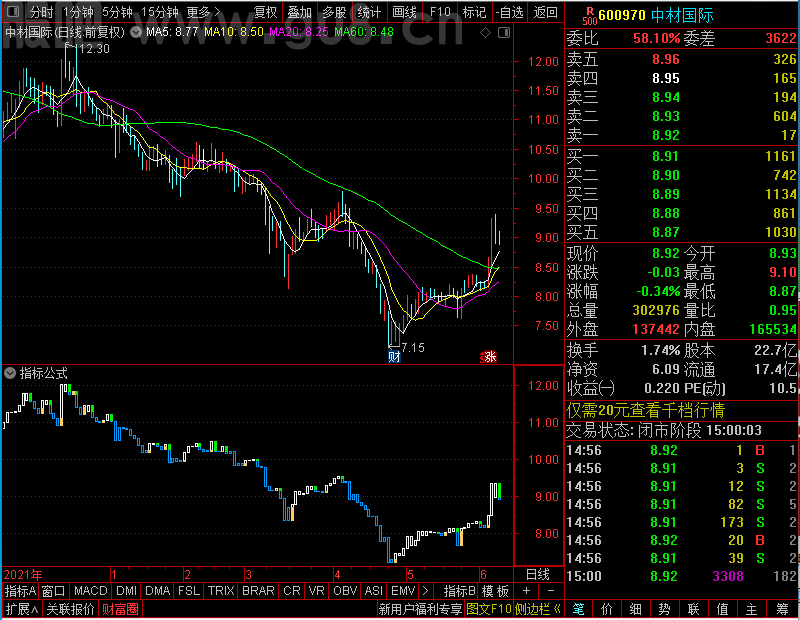The width and height of the screenshot is (800, 620).
Task: Click 日线 period label
Action: point(538,575)
